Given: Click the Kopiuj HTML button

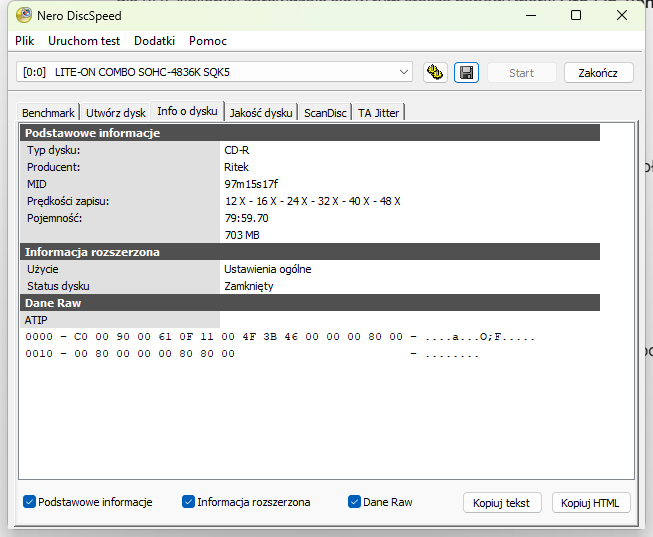Looking at the screenshot, I should 591,503.
